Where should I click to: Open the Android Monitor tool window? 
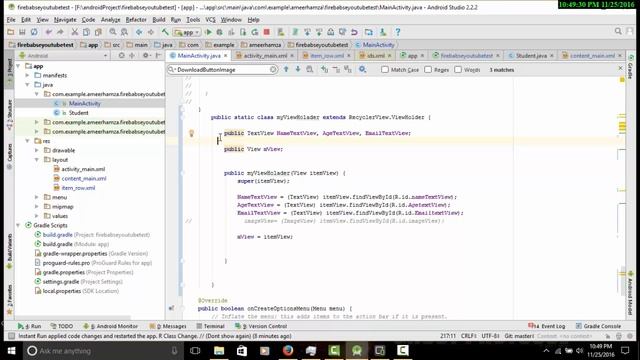(110, 326)
